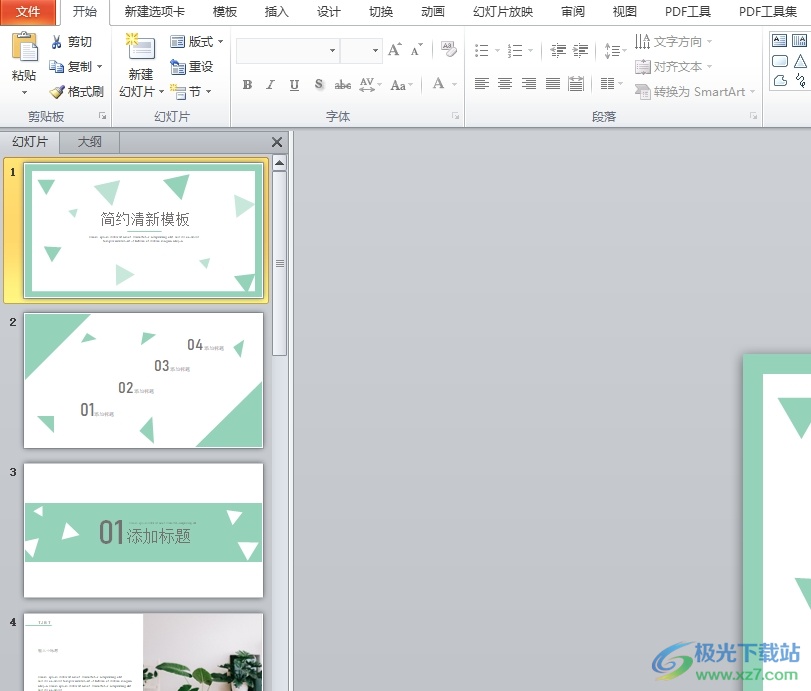Toggle Italic formatting
Viewport: 811px width, 691px height.
271,84
